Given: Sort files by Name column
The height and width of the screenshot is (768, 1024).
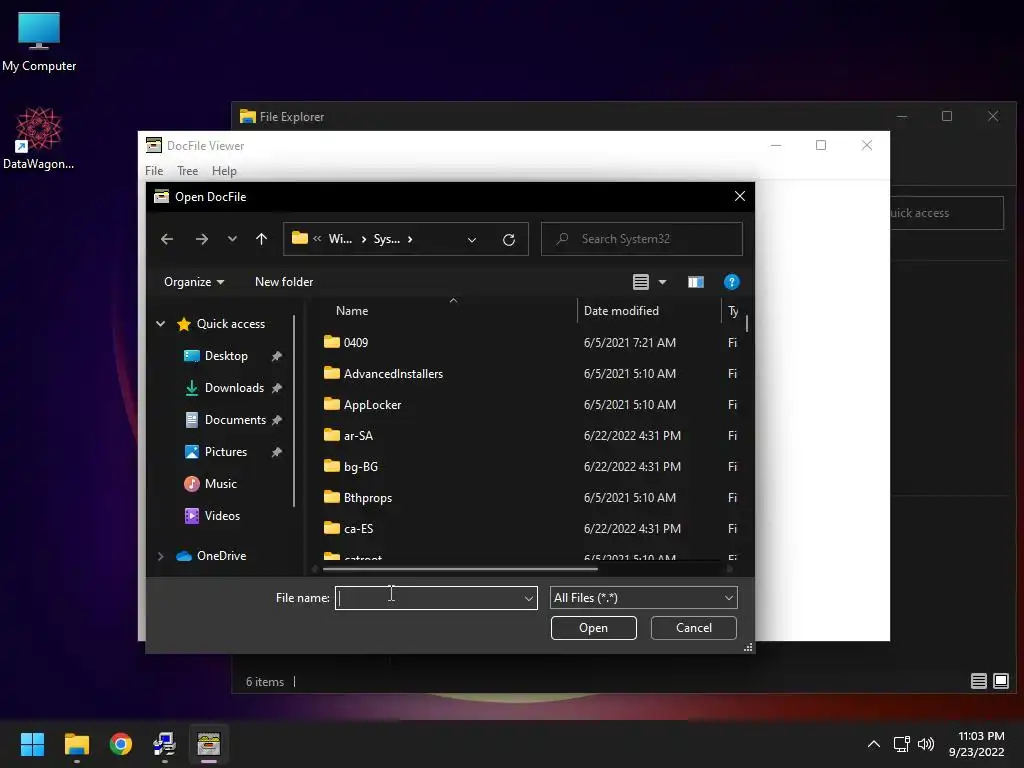Looking at the screenshot, I should [x=352, y=311].
